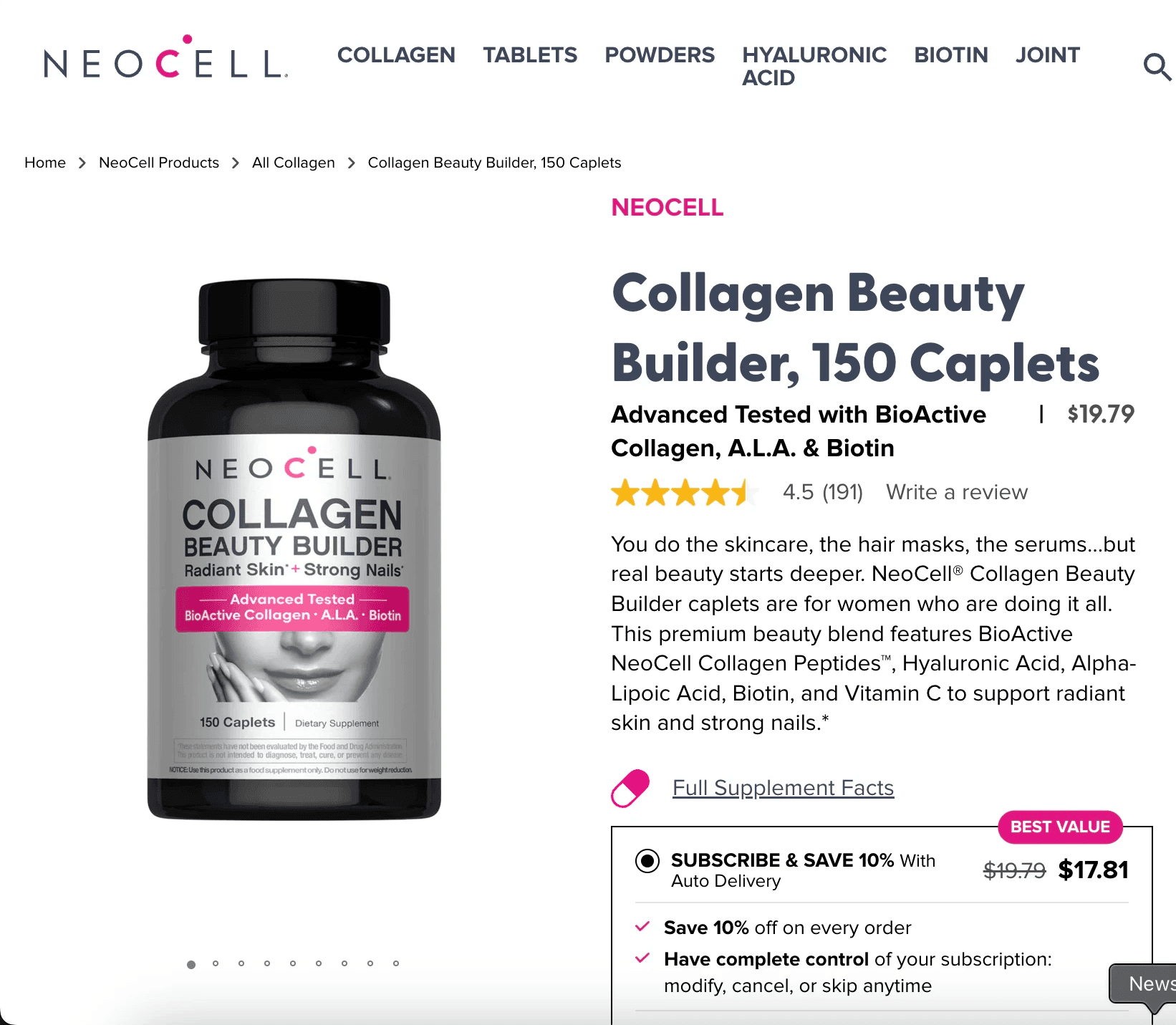
Task: Click Write a review link
Action: pos(957,492)
